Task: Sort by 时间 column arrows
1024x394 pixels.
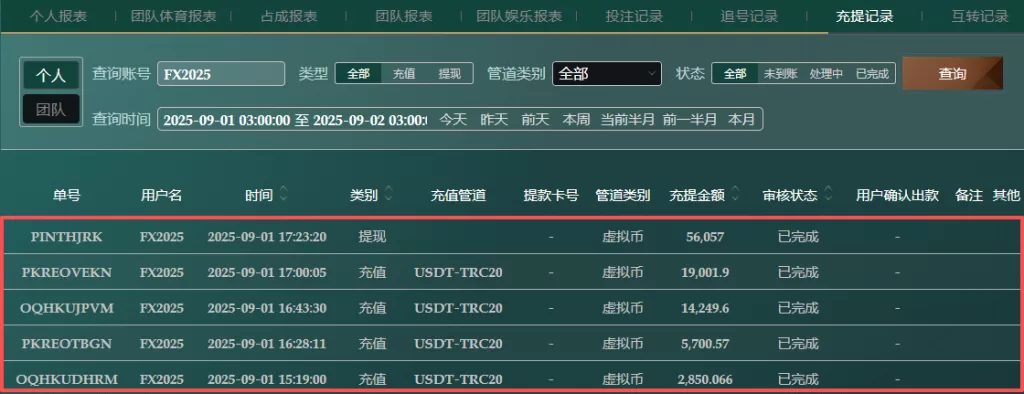Action: click(283, 195)
